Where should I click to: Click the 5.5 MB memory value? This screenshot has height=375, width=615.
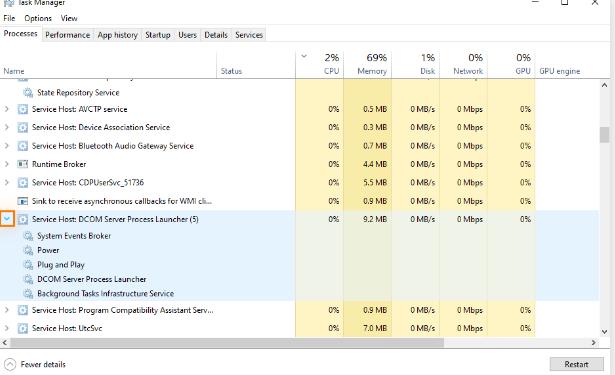click(x=375, y=182)
